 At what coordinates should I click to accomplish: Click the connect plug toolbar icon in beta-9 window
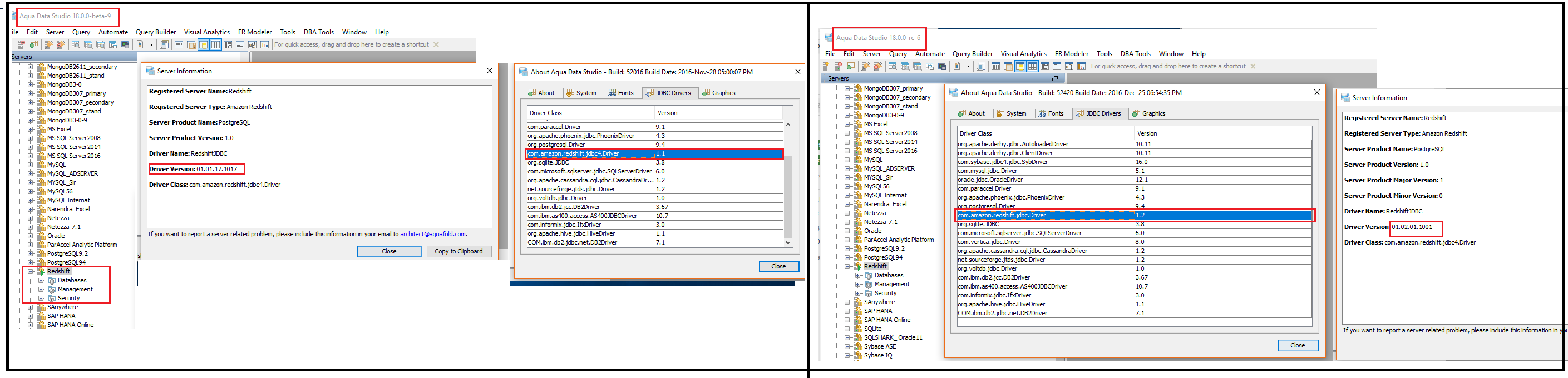click(x=49, y=44)
